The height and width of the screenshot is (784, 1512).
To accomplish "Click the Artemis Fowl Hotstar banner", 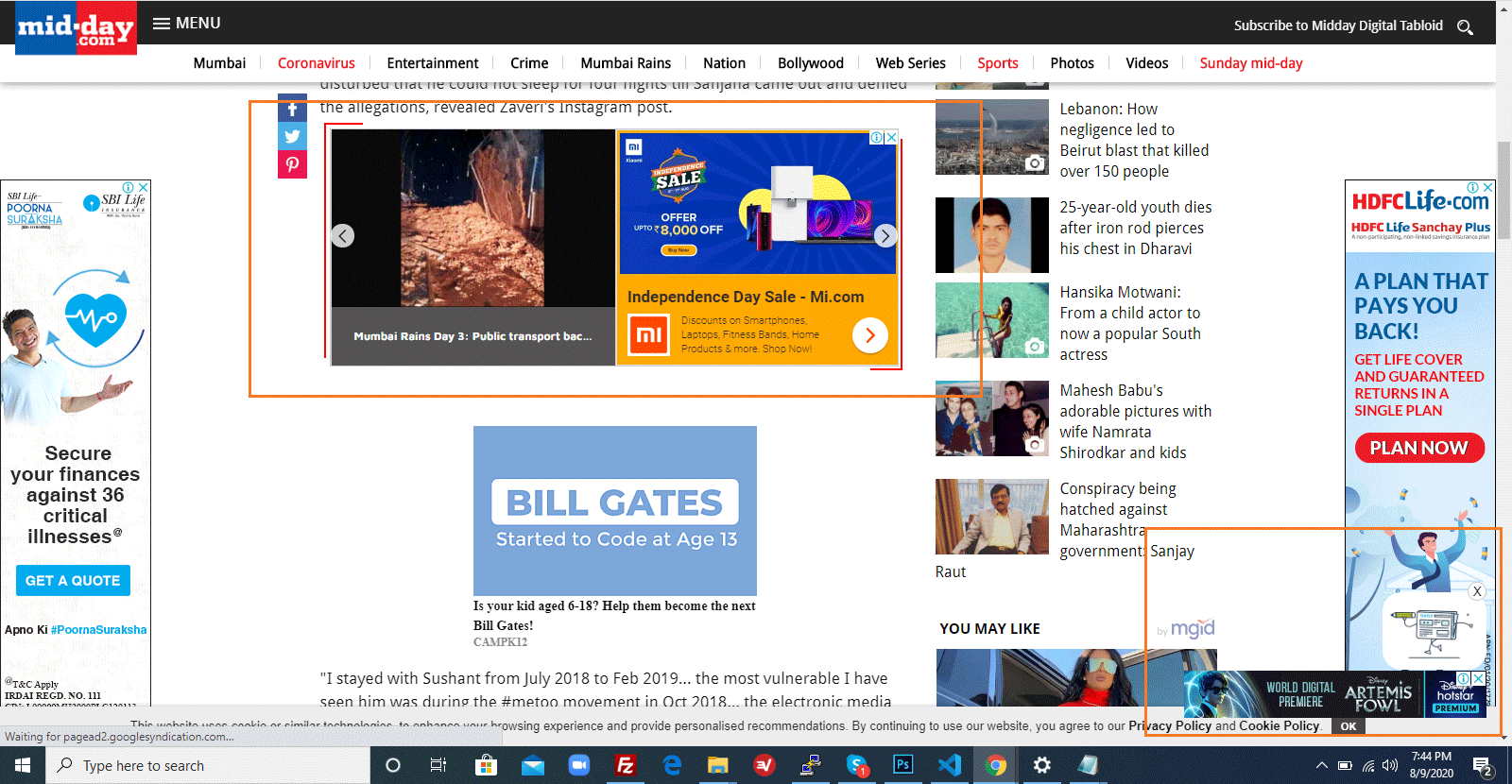I will coord(1333,694).
